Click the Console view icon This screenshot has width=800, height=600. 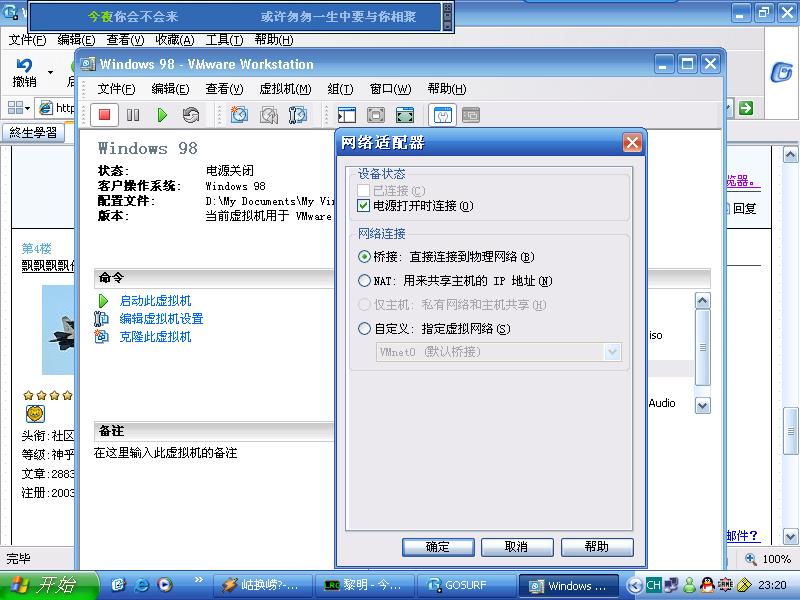click(471, 115)
